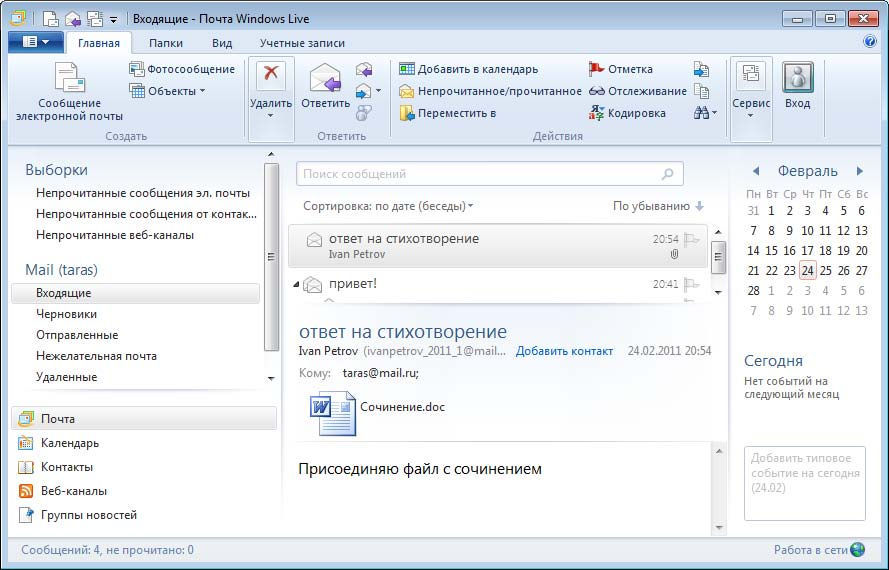
Task: Click Добавить в календарь
Action: pyautogui.click(x=468, y=69)
